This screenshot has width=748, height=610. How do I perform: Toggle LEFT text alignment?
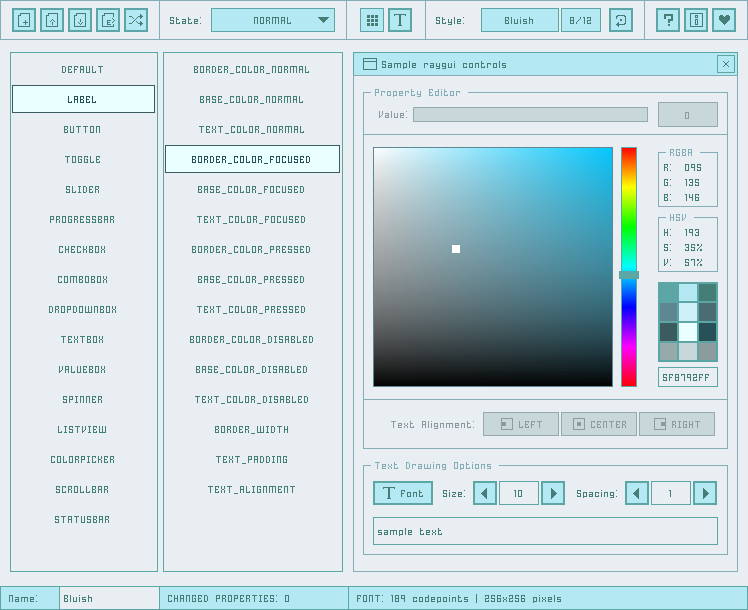pyautogui.click(x=521, y=424)
